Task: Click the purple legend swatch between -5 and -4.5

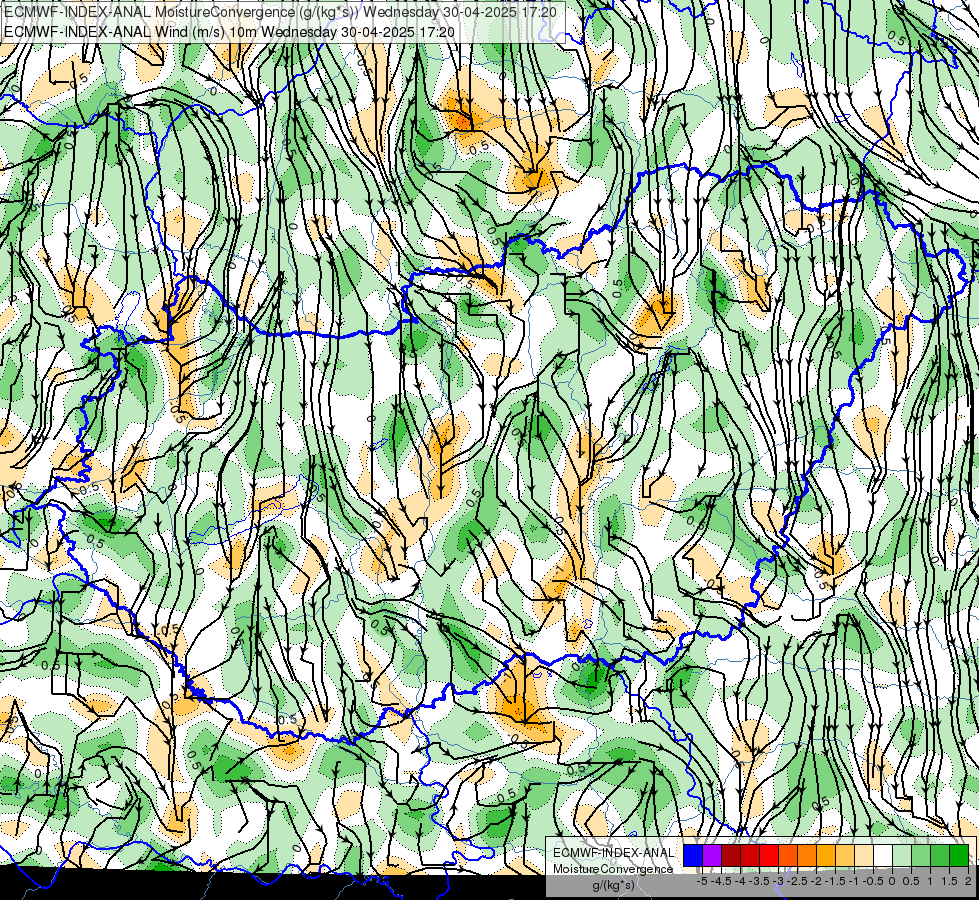Action: (712, 855)
